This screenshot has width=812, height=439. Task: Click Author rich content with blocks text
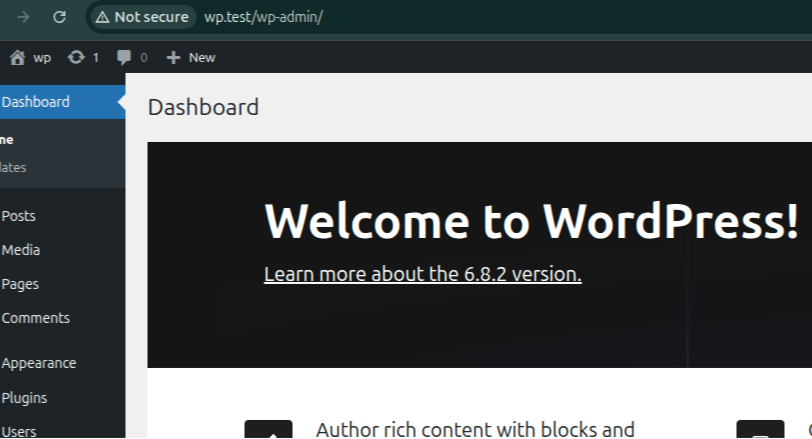(475, 430)
